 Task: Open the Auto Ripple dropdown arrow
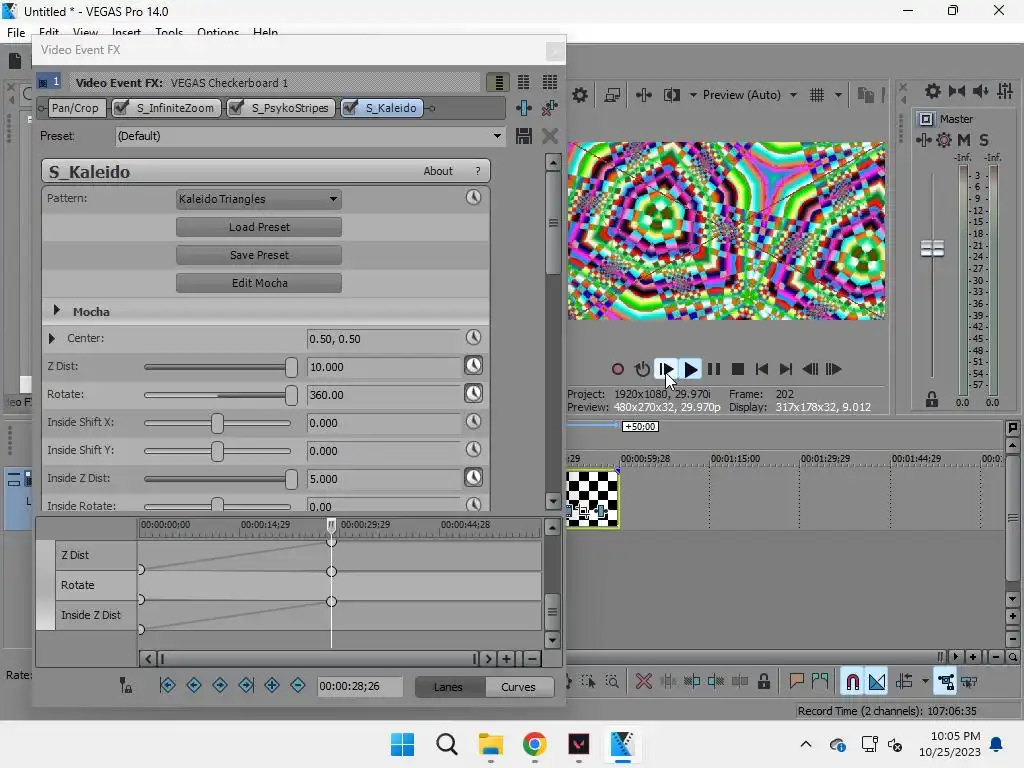[925, 682]
